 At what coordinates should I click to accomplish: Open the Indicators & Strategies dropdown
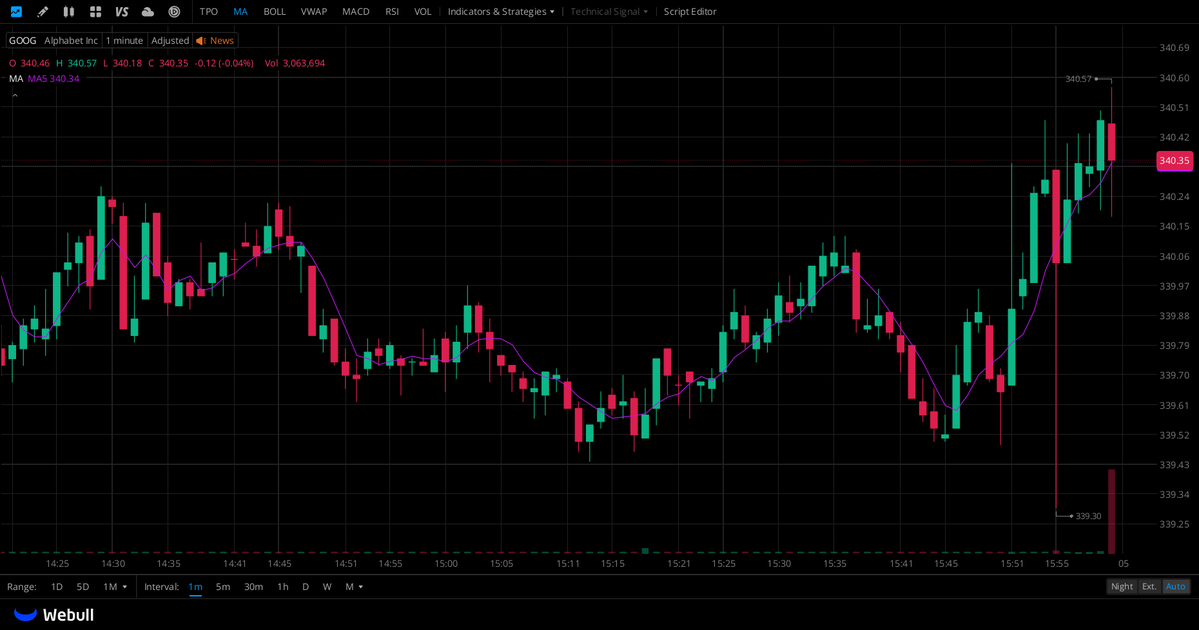tap(501, 11)
